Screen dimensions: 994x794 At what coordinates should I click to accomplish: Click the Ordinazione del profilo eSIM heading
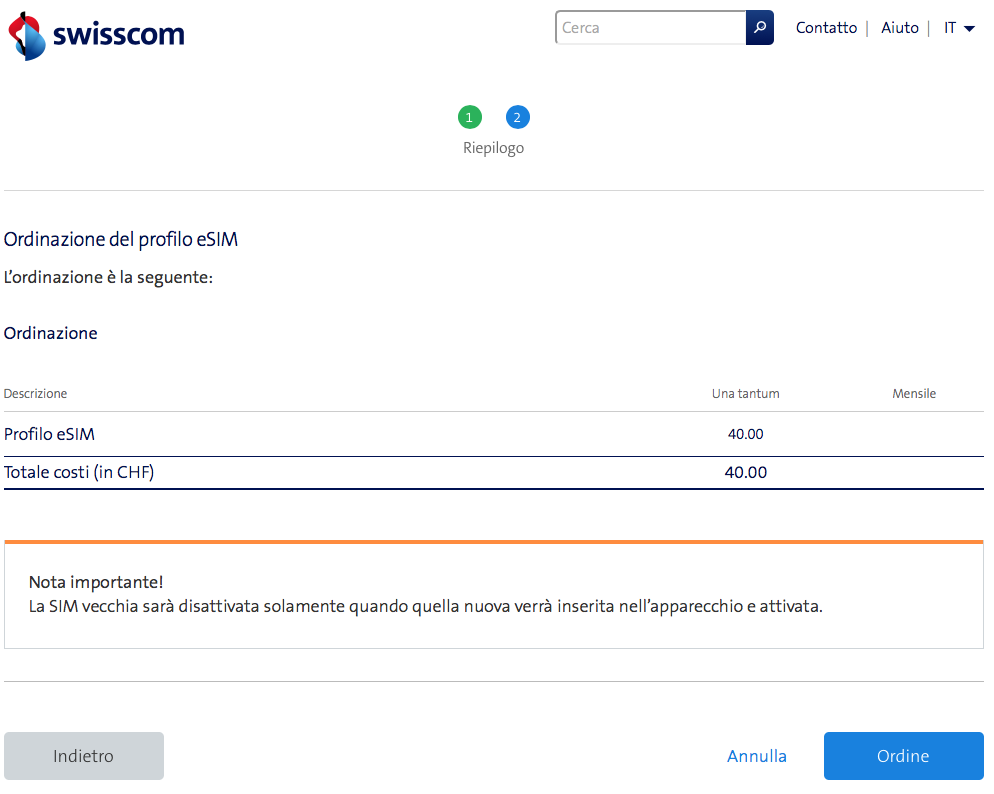(x=121, y=240)
